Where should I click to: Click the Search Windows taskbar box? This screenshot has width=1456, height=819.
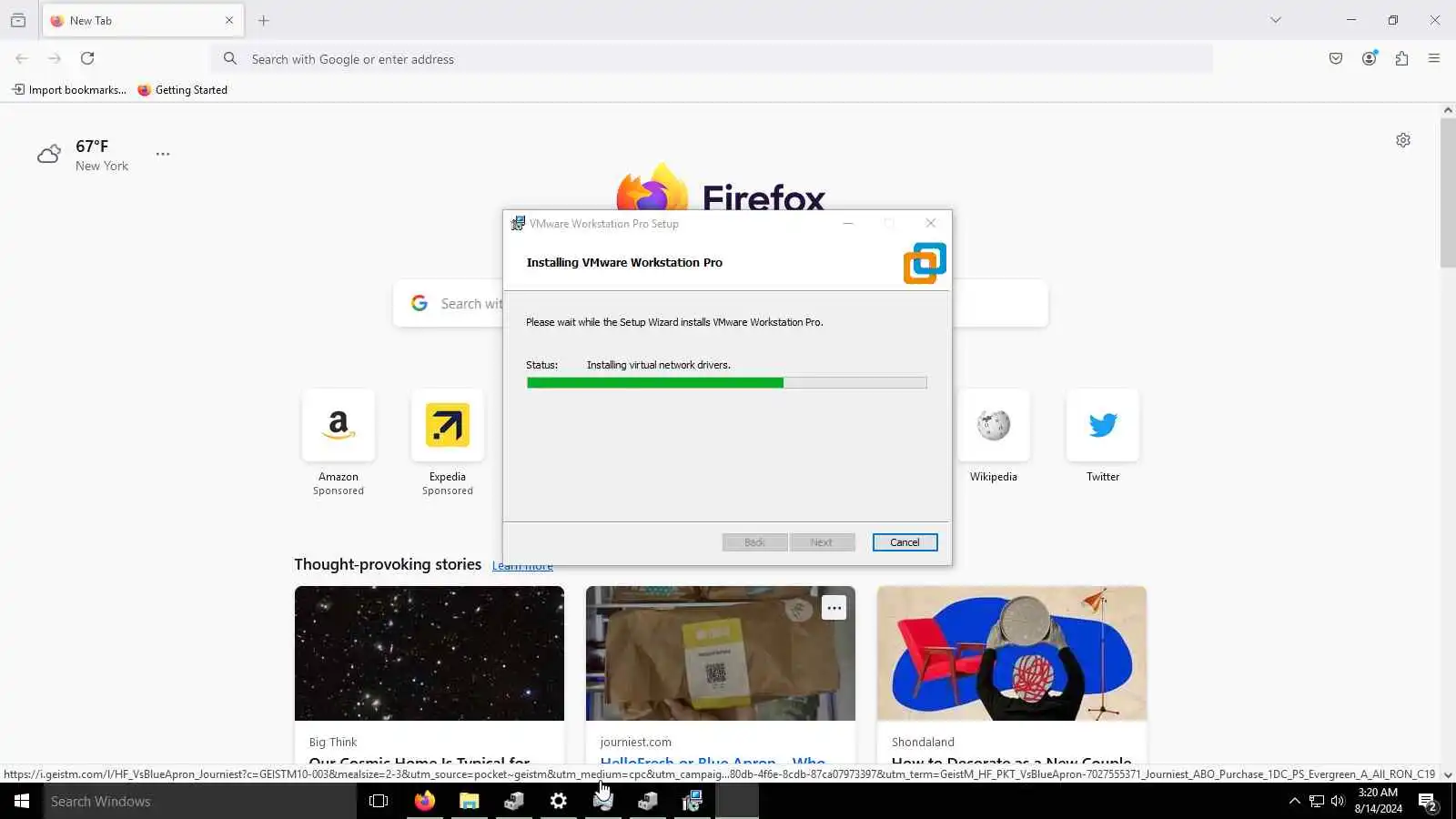[200, 801]
